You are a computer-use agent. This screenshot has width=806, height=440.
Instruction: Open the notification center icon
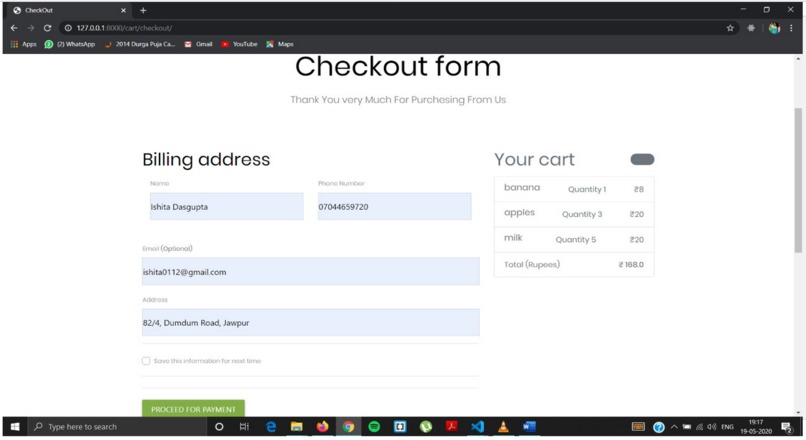(786, 427)
